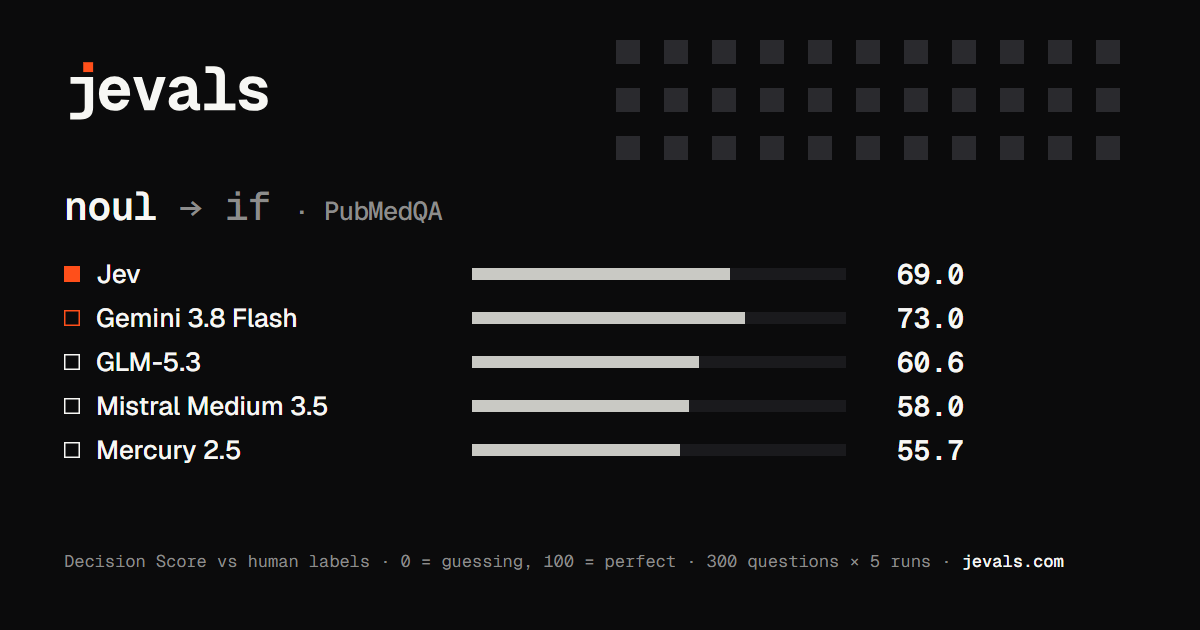Click the Mistral Medium 3.5 score bar
This screenshot has width=1200, height=630.
click(x=659, y=406)
